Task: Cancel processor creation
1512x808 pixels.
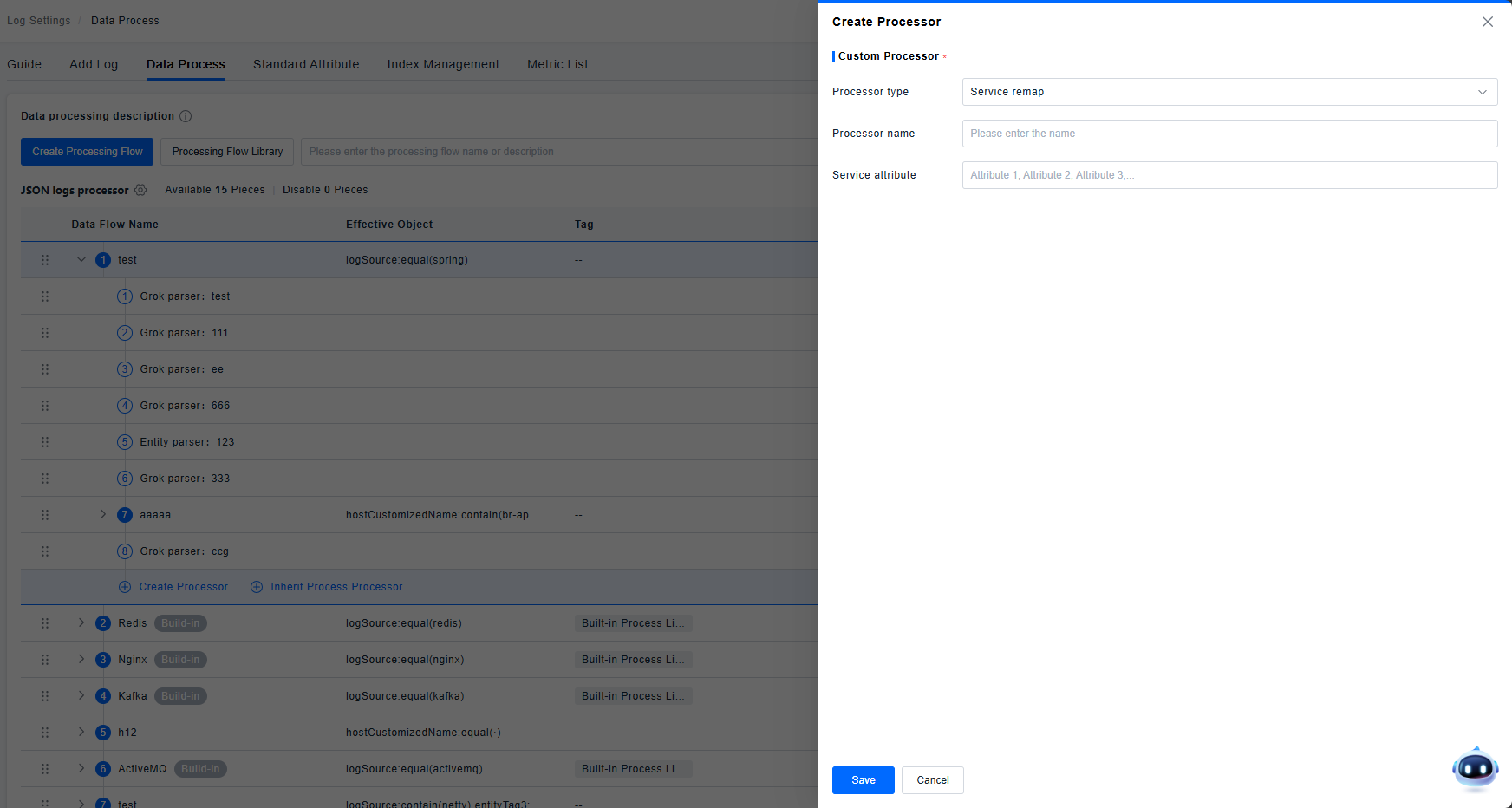Action: pyautogui.click(x=932, y=780)
